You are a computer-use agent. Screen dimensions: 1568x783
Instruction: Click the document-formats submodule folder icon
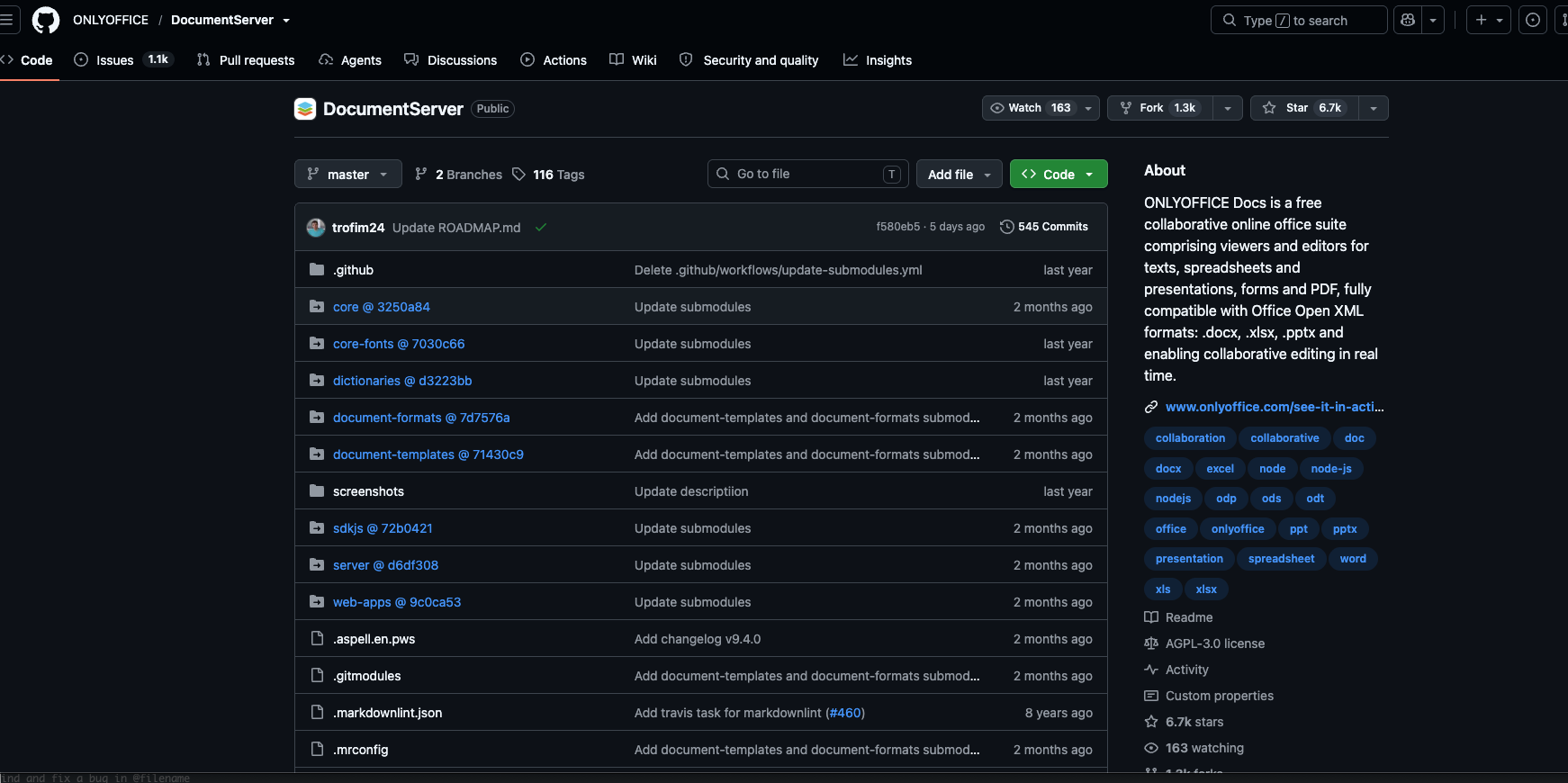pos(317,418)
